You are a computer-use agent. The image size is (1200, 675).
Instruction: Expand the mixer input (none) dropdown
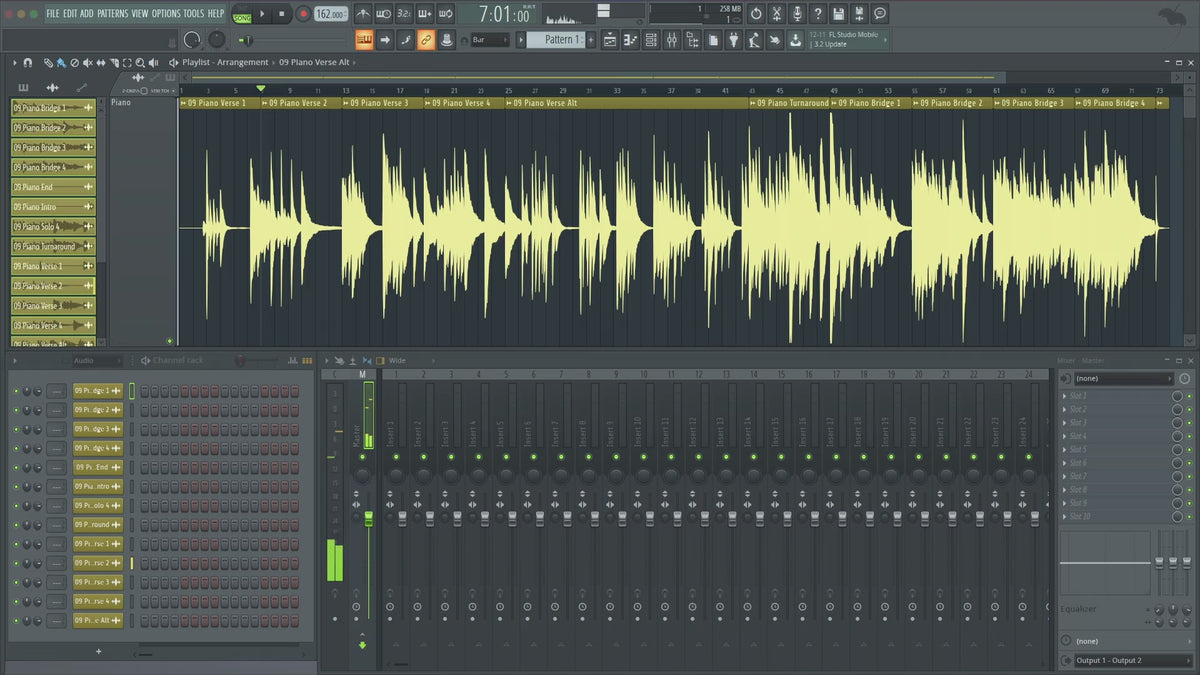[1124, 379]
